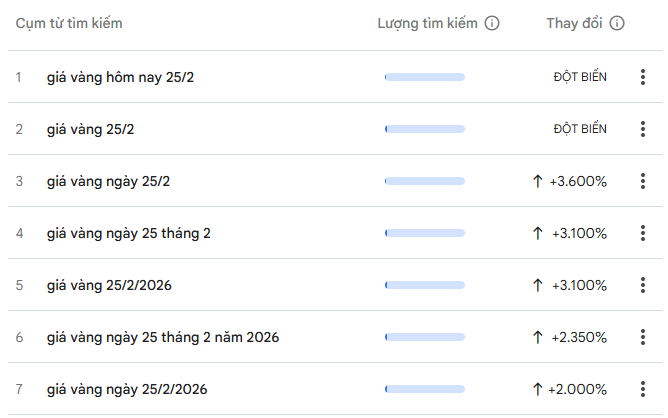The height and width of the screenshot is (418, 668).
Task: Open more options for 'giá vàng 25/2' row
Action: [x=643, y=129]
